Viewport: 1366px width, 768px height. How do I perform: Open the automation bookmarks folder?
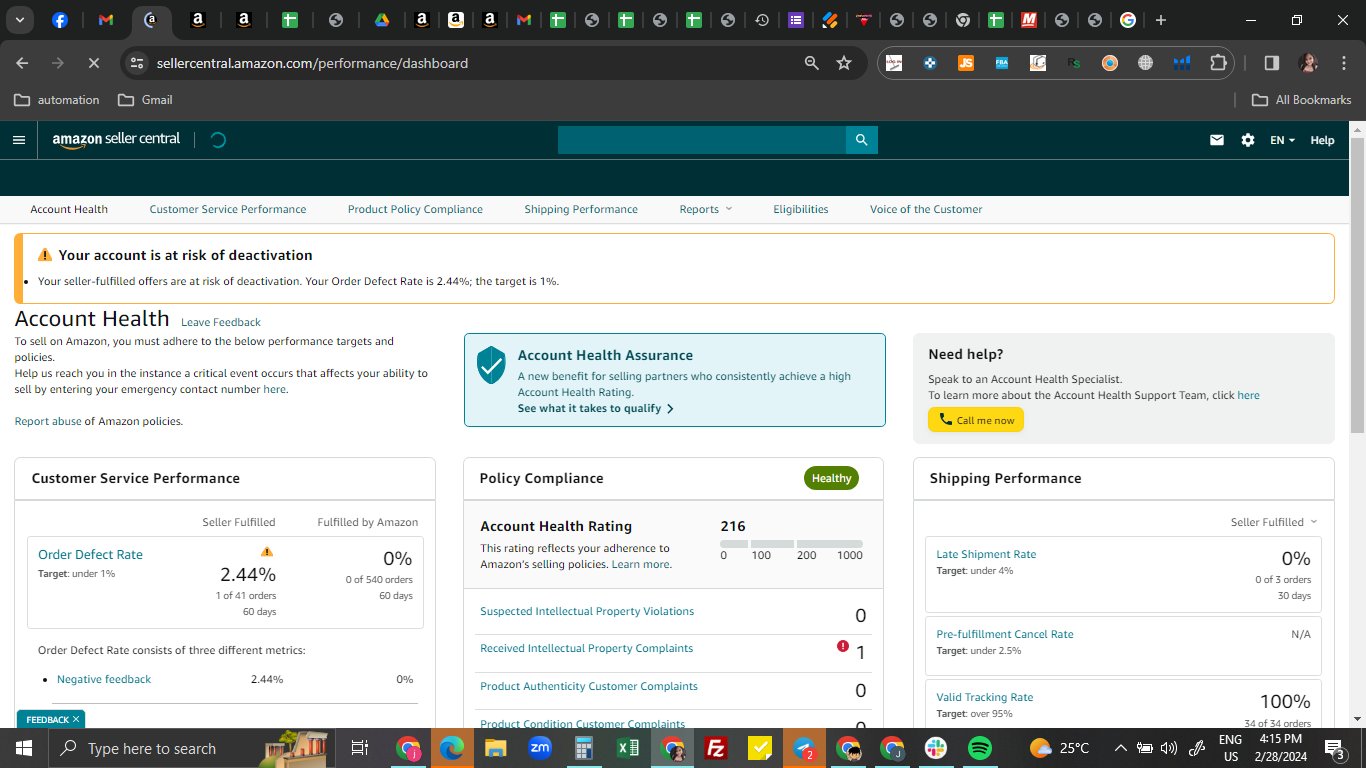pos(57,100)
